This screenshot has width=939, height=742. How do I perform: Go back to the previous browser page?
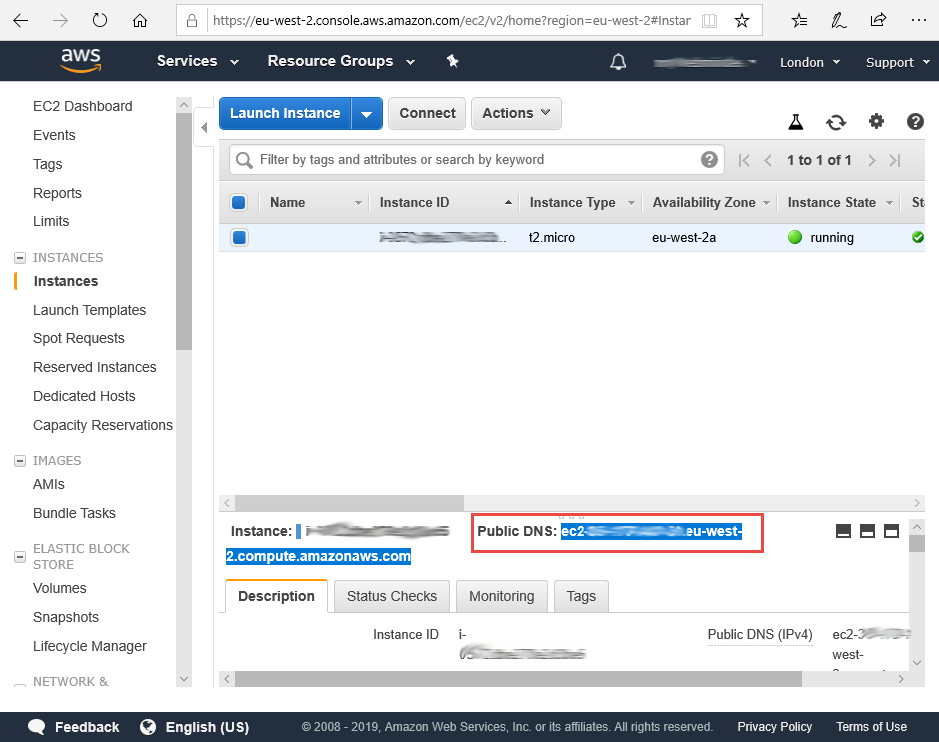pos(20,21)
